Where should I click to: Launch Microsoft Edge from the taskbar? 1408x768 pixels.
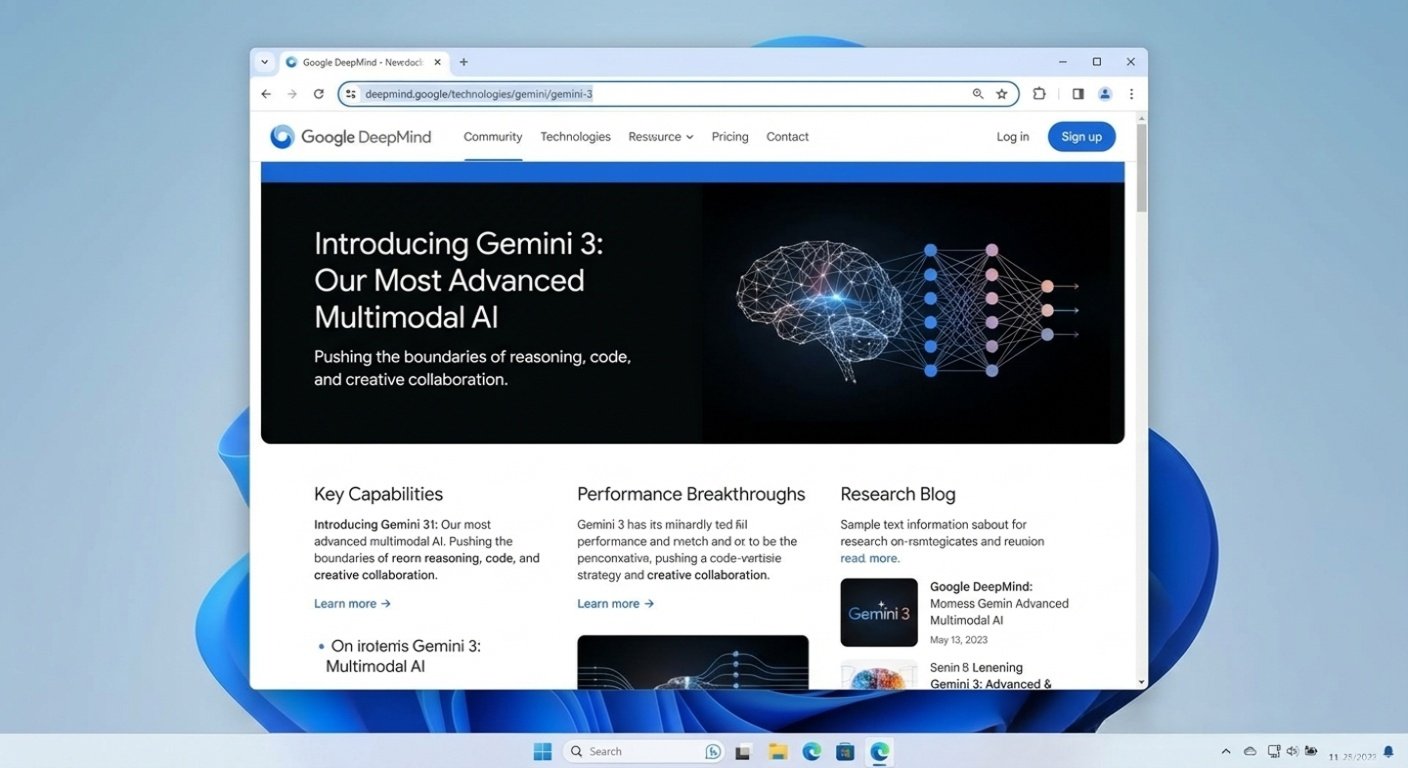click(x=811, y=751)
